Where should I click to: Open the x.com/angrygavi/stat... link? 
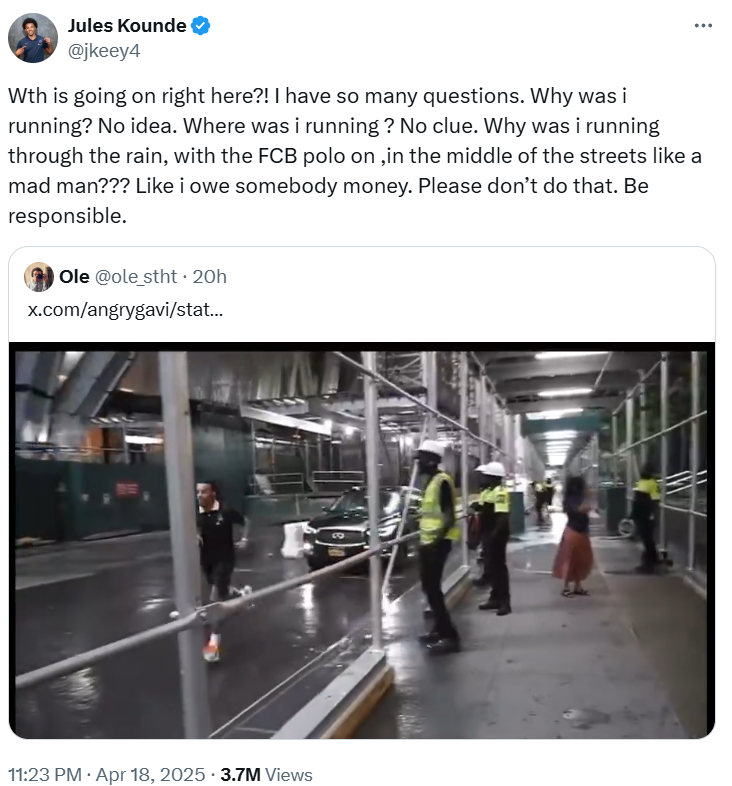click(x=125, y=309)
